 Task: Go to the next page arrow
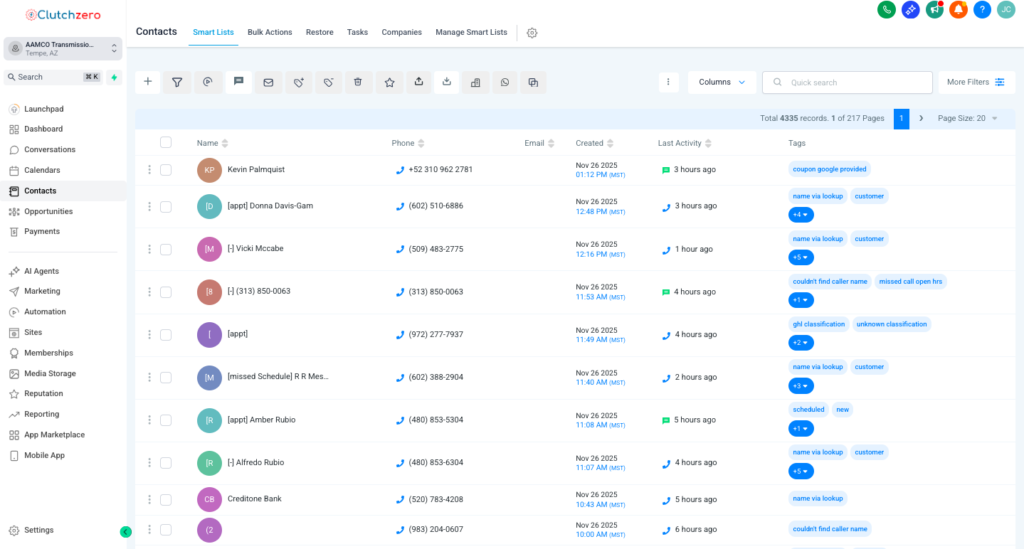click(x=921, y=118)
